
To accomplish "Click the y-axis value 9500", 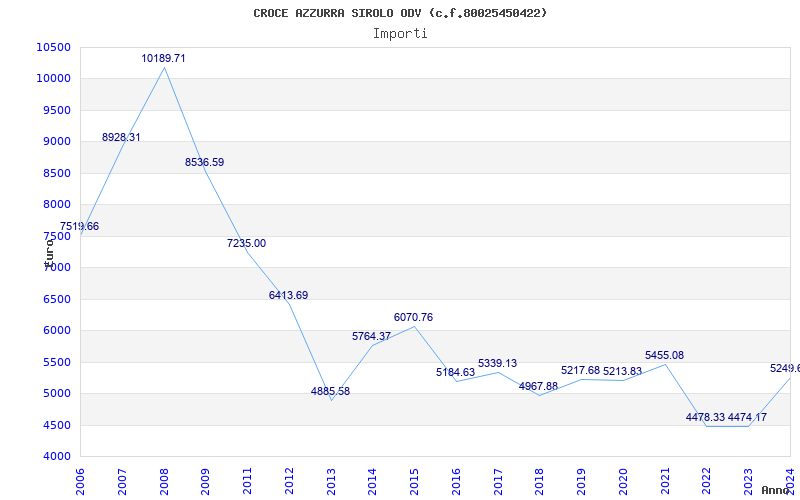I will coord(56,110).
